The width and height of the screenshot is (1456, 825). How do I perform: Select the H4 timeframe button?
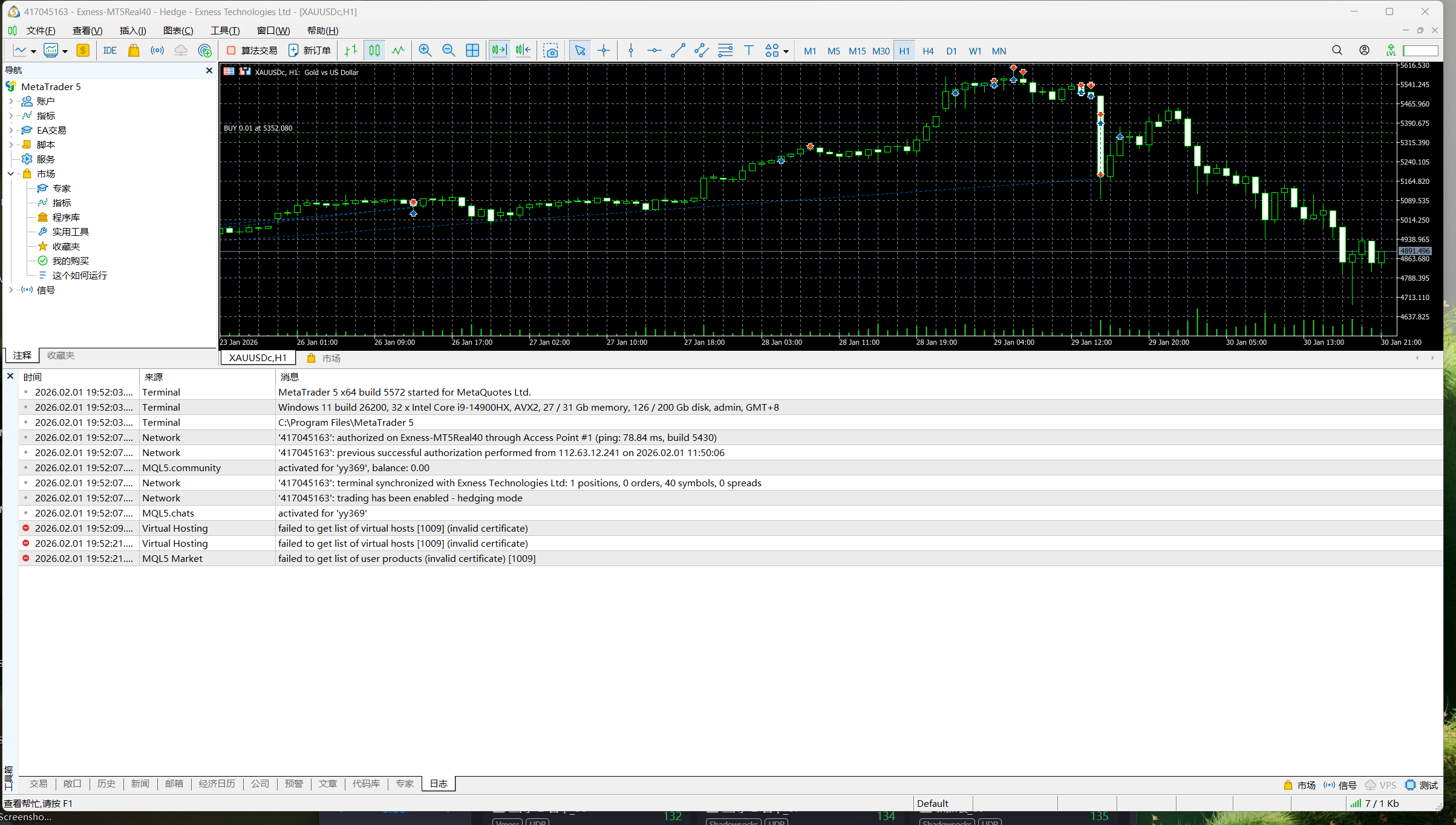click(x=927, y=51)
